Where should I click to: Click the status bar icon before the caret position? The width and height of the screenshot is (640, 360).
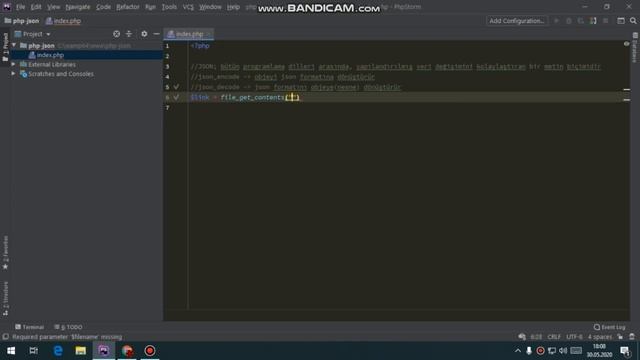(x=522, y=337)
